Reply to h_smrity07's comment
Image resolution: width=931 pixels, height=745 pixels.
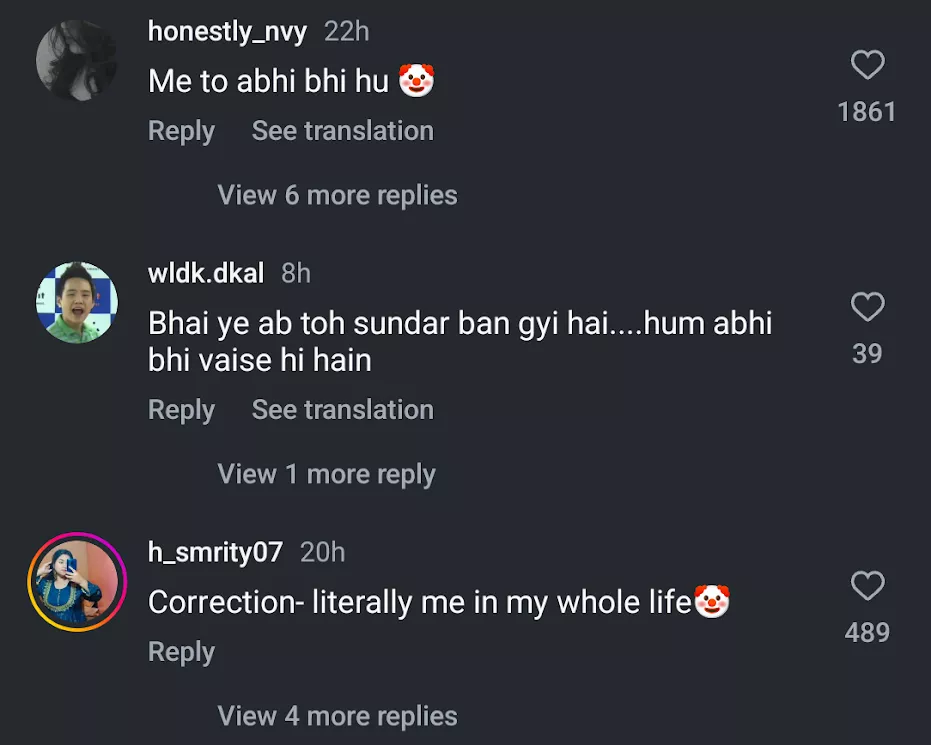(181, 652)
